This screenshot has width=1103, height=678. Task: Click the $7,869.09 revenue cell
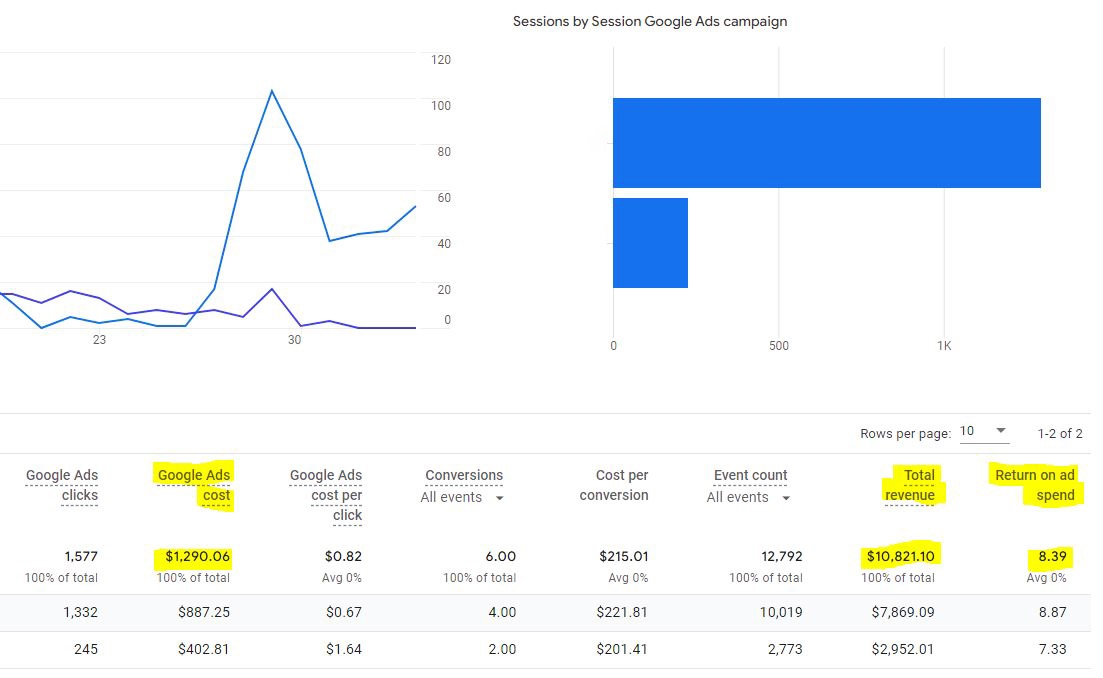click(x=902, y=613)
